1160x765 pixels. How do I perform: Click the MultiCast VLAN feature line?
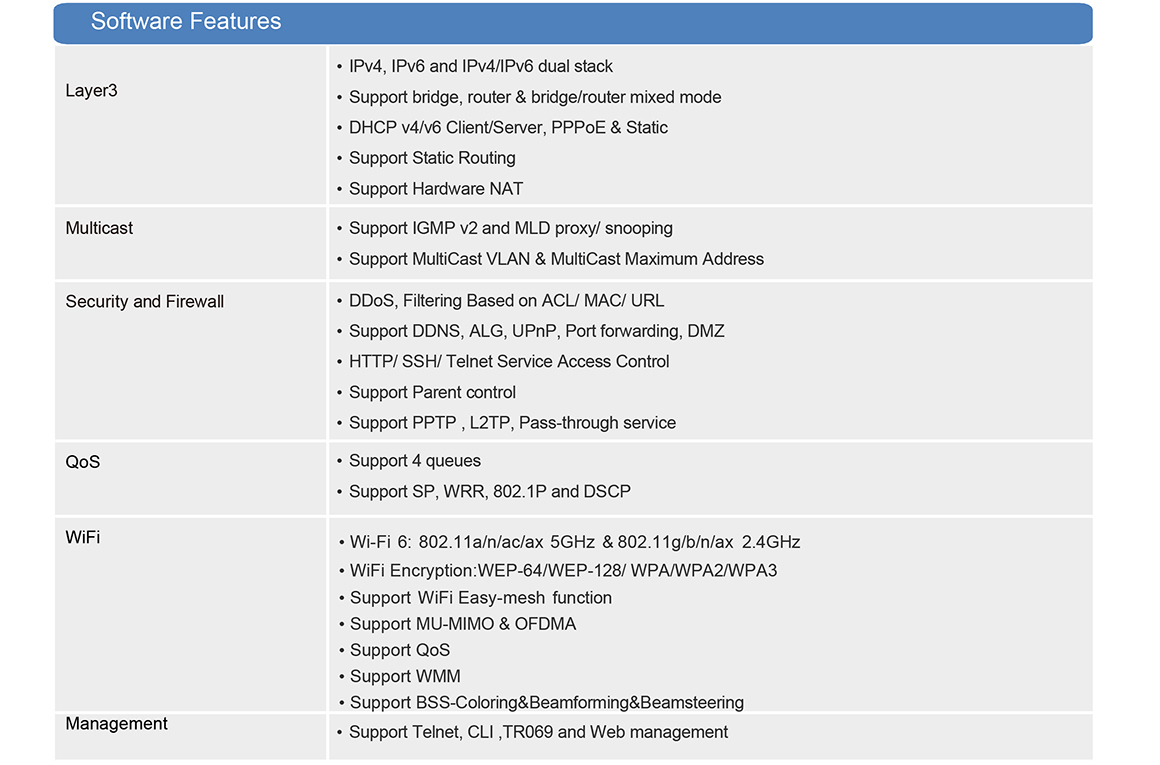[550, 259]
